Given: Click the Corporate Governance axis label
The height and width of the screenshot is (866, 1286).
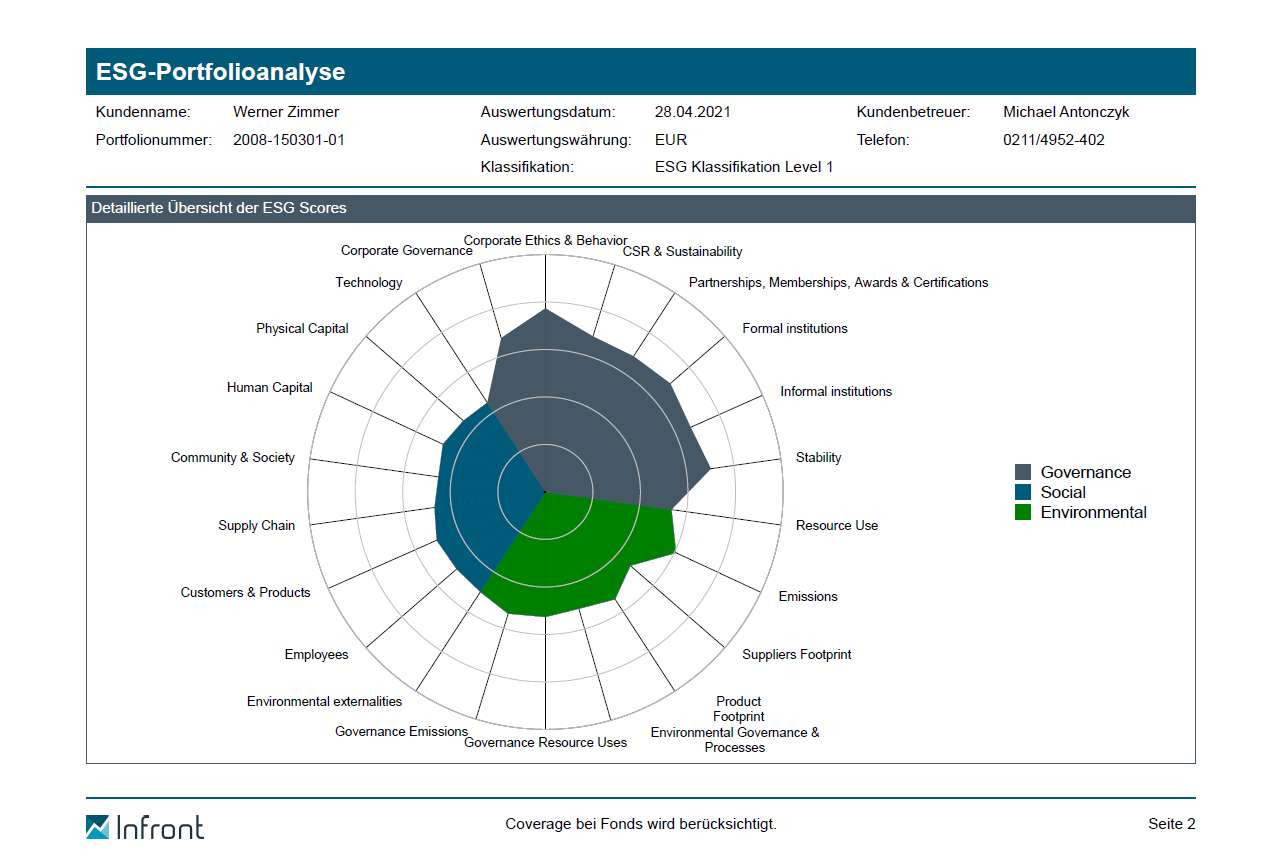Looking at the screenshot, I should [x=406, y=251].
